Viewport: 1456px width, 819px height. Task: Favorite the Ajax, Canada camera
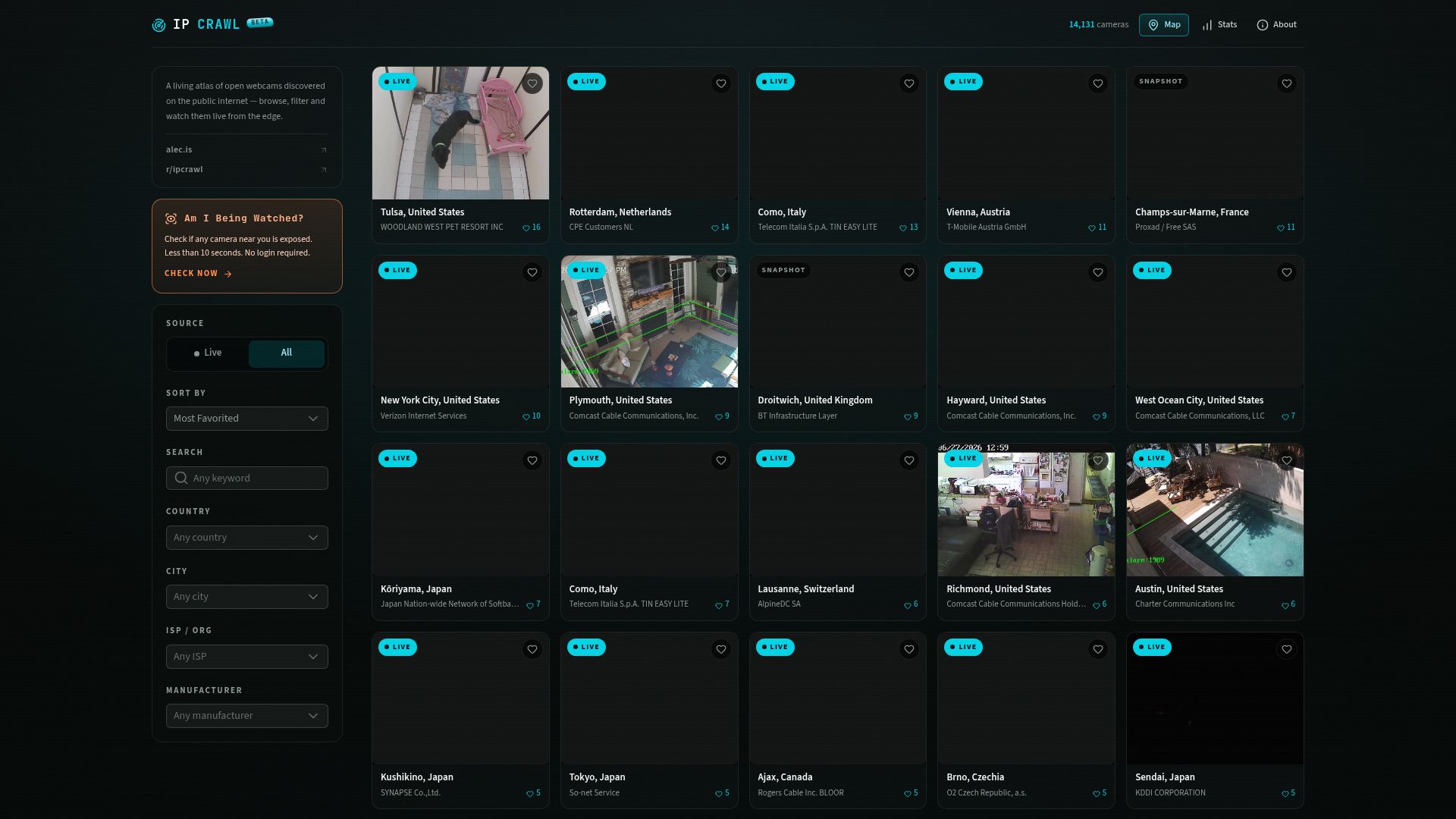(x=909, y=649)
